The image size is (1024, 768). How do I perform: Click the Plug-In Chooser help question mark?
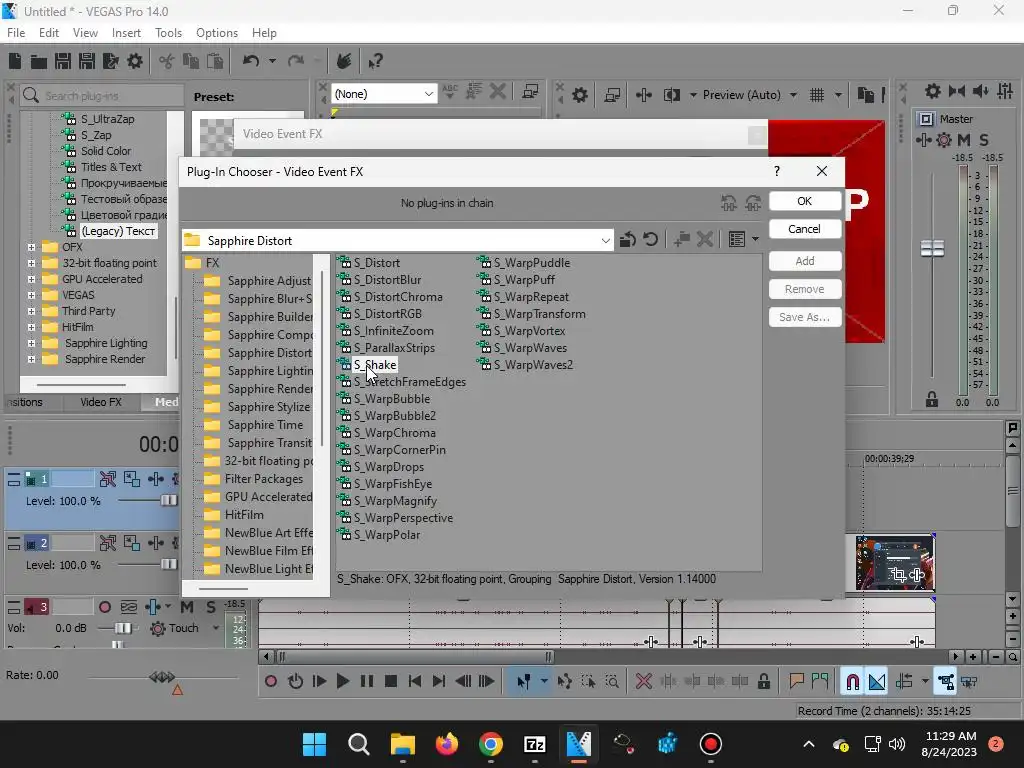776,171
